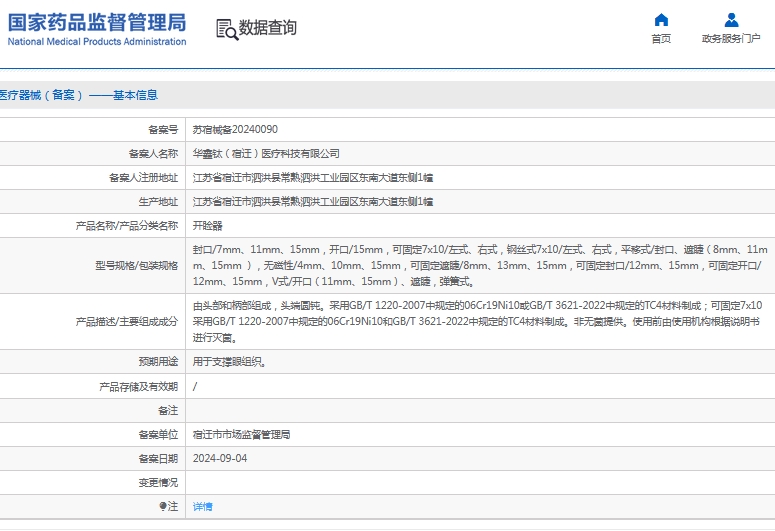Select the date 2024-09-04
Image resolution: width=775 pixels, height=531 pixels.
coord(220,458)
